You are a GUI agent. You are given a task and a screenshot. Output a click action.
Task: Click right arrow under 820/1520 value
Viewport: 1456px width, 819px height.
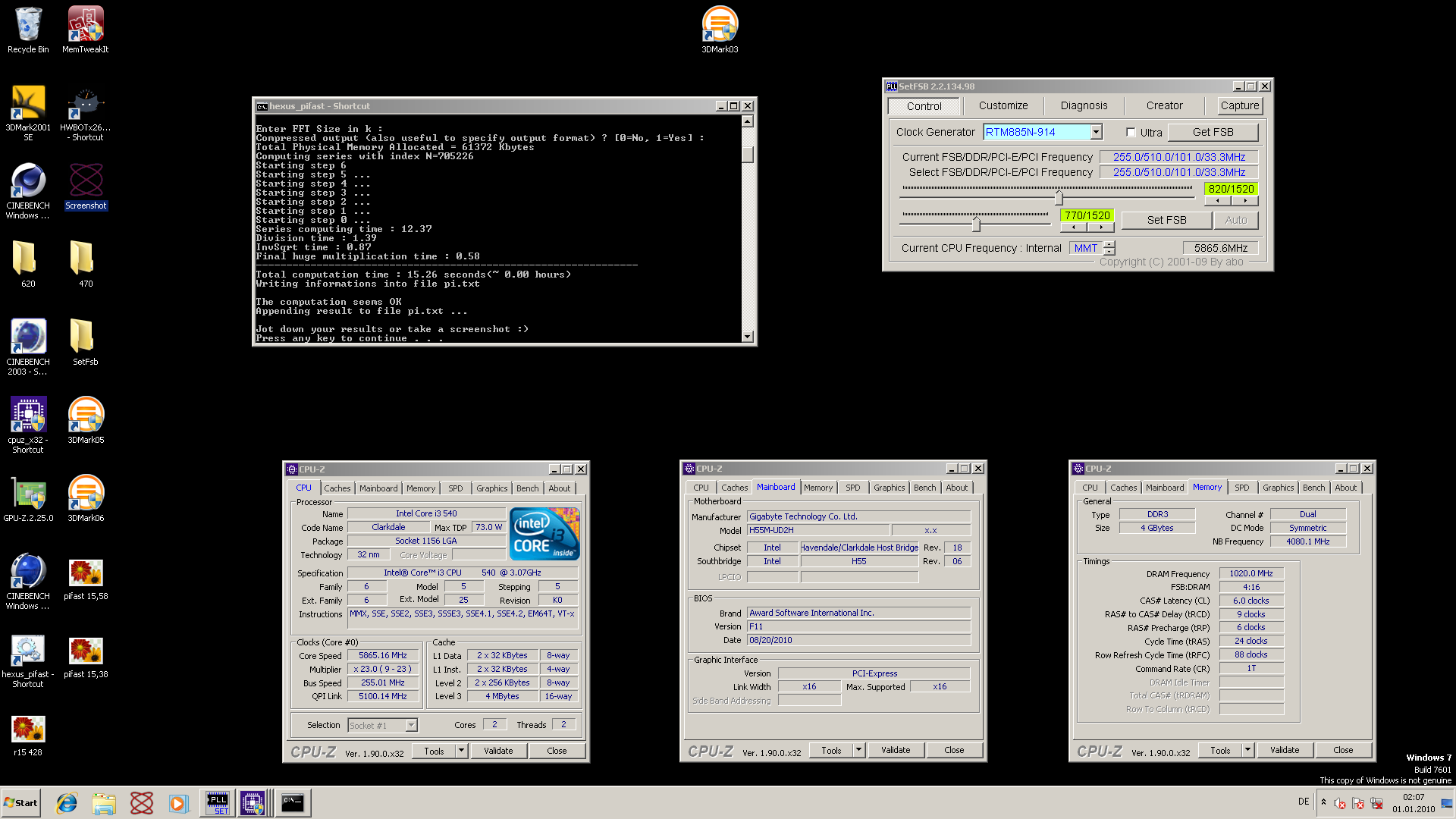pyautogui.click(x=1245, y=201)
